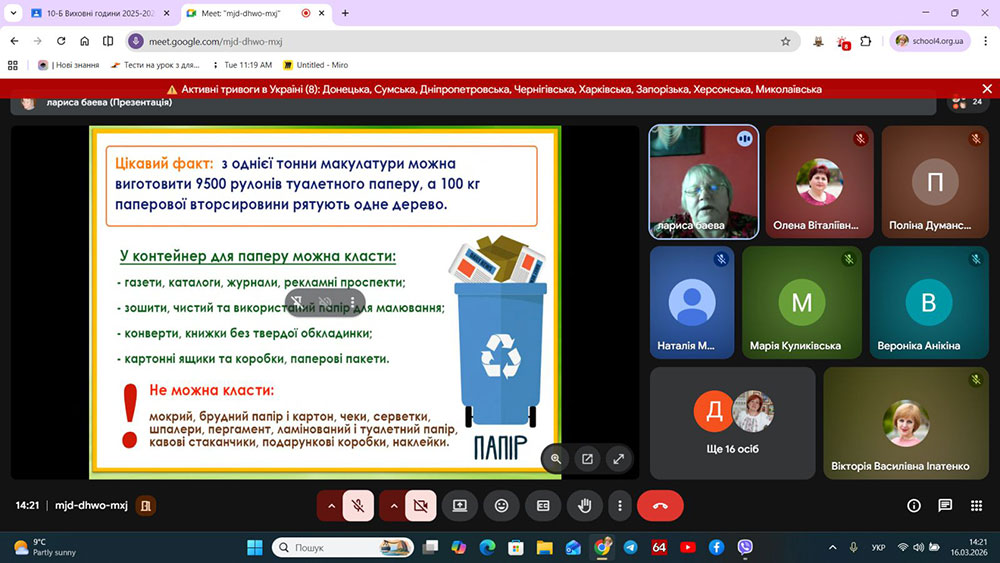Expand presentation to full screen

(619, 459)
